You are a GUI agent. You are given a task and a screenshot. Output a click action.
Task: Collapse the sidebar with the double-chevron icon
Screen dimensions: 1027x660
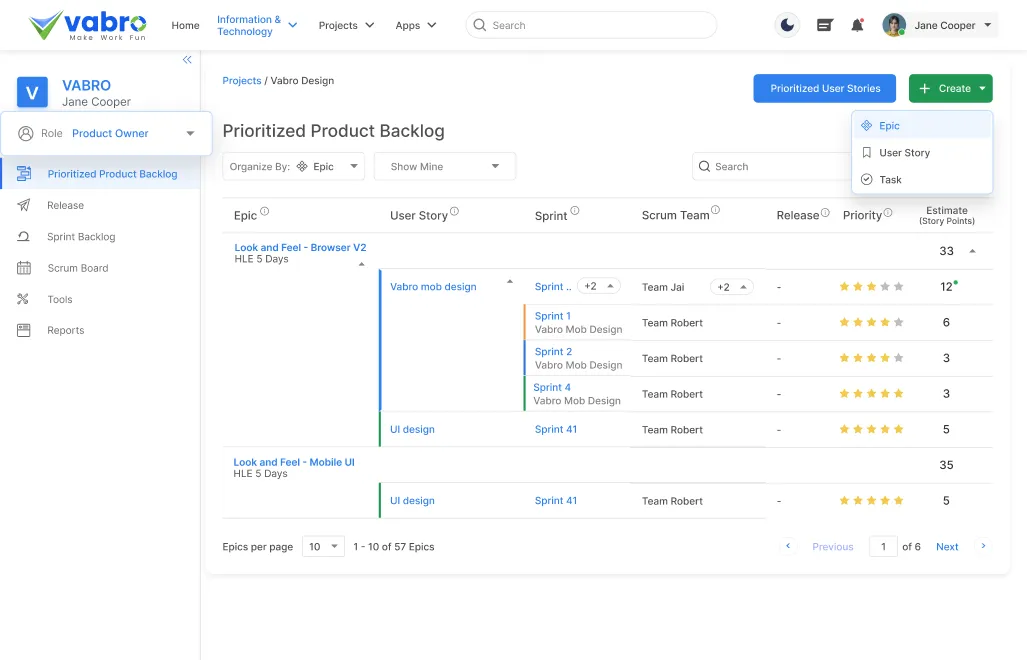186,59
